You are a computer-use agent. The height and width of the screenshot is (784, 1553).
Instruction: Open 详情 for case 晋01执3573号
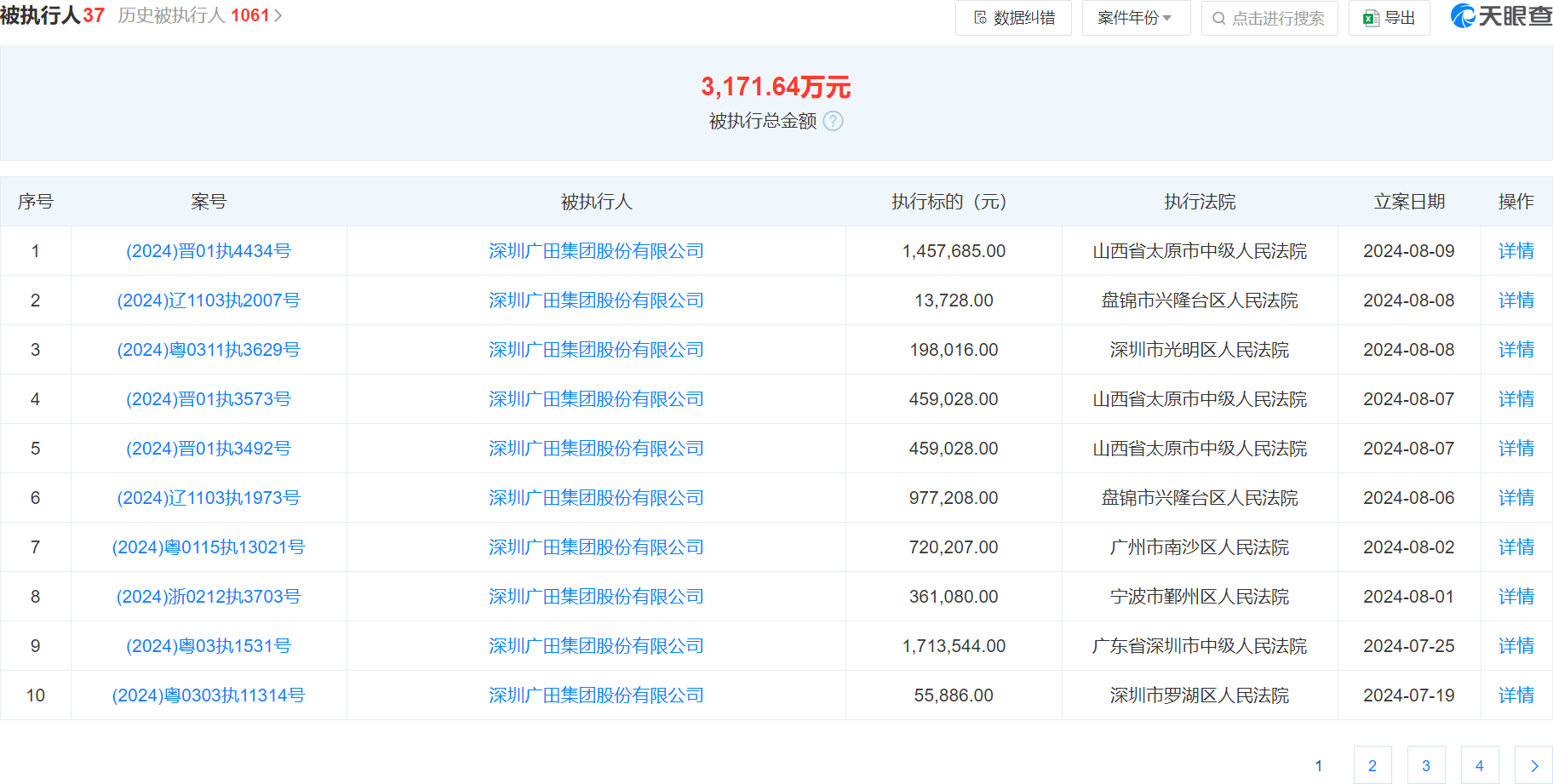click(x=1516, y=399)
